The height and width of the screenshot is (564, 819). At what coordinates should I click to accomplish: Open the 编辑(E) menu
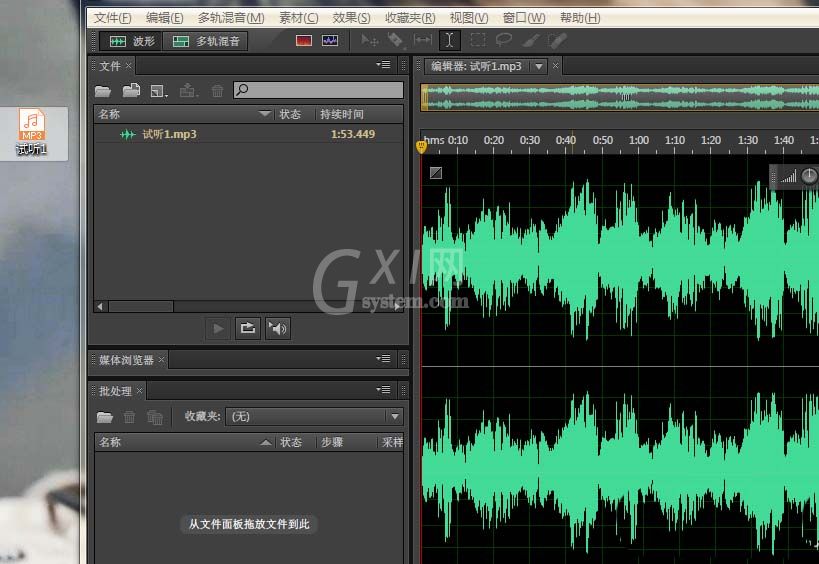[x=165, y=18]
